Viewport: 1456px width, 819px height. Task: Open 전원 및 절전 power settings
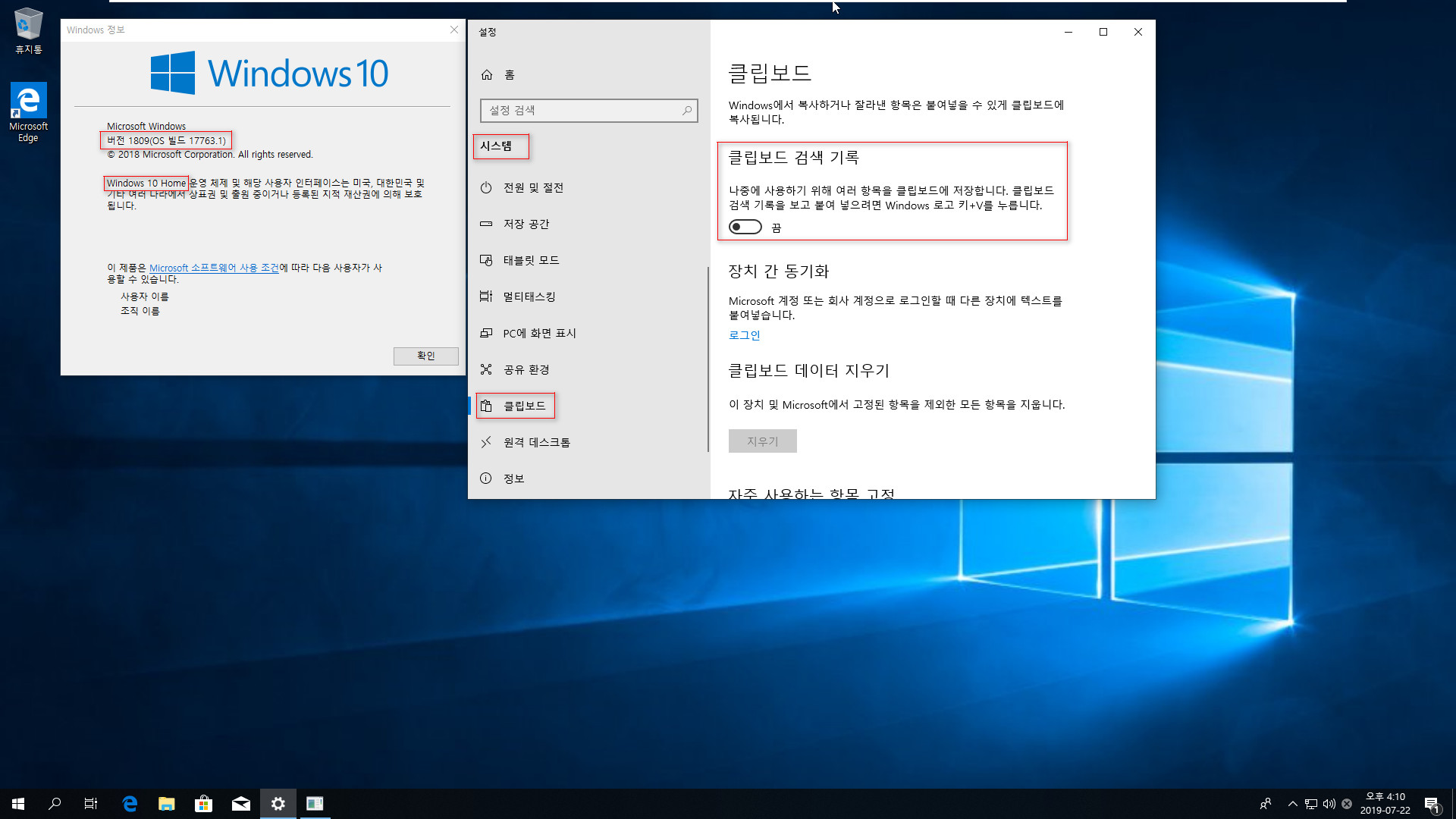coord(588,187)
